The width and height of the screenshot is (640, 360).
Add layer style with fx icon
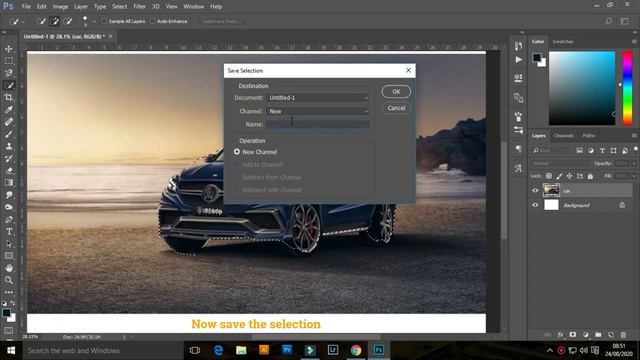tap(560, 335)
